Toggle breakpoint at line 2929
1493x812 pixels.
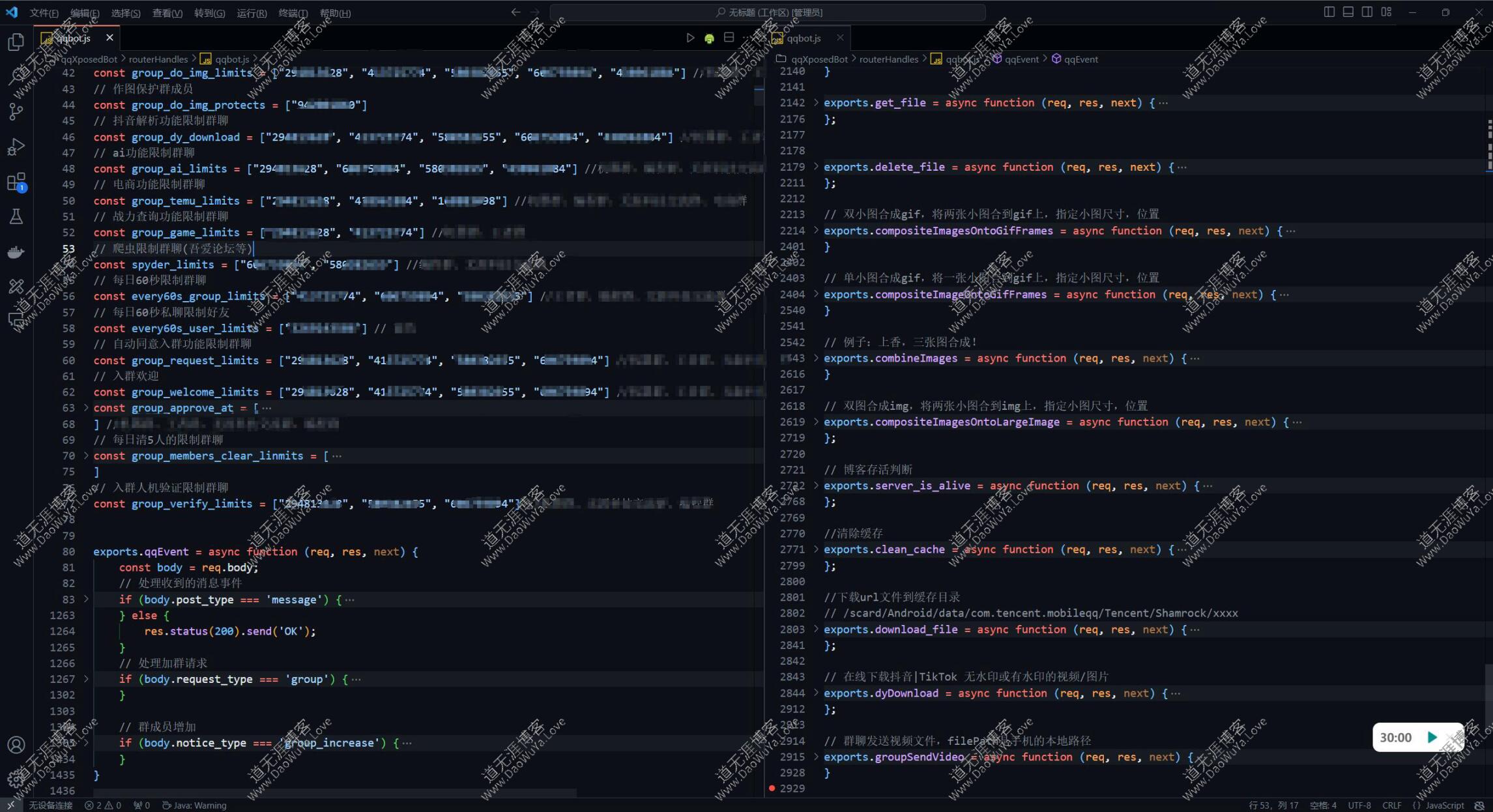(772, 789)
